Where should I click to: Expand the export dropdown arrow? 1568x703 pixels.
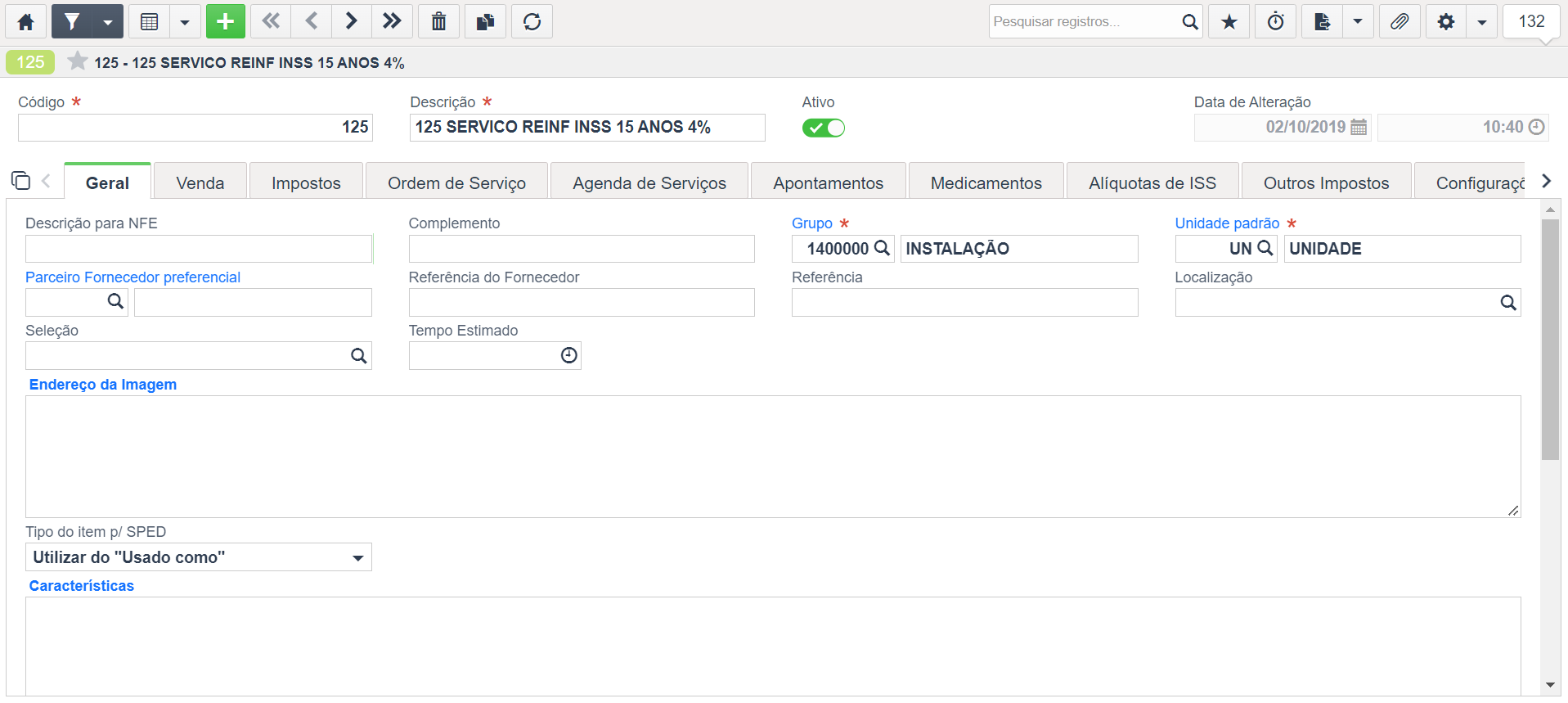(x=1358, y=22)
